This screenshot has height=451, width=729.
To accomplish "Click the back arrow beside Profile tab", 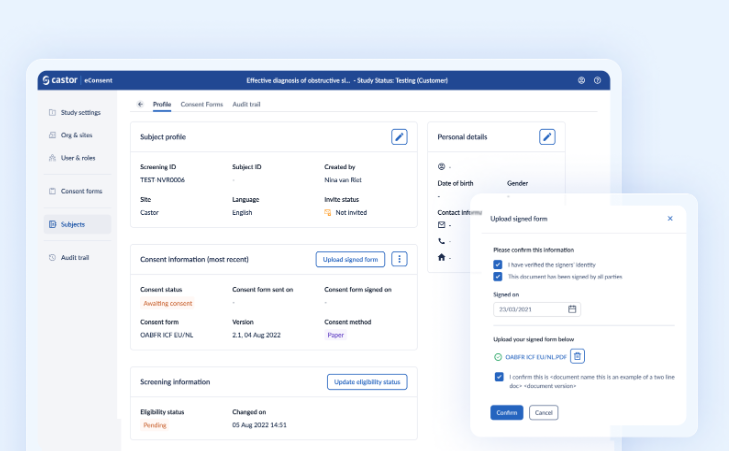I will [140, 104].
